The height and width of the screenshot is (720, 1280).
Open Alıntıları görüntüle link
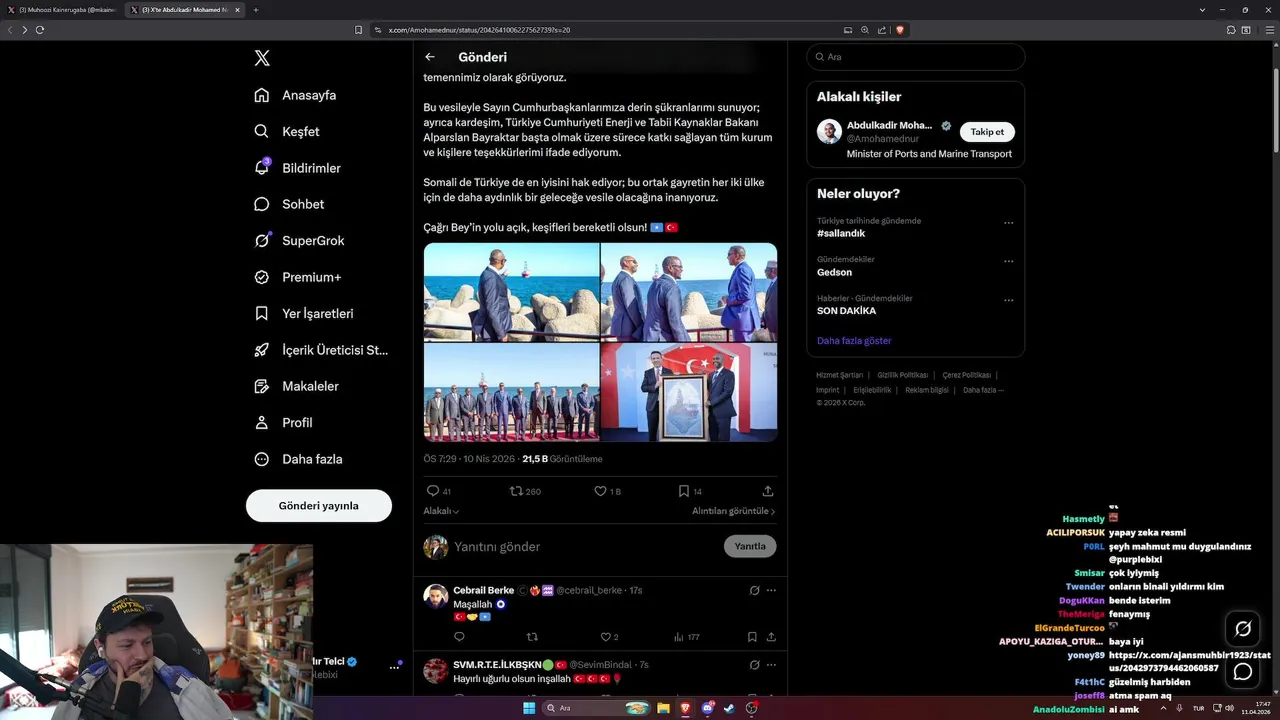point(734,511)
